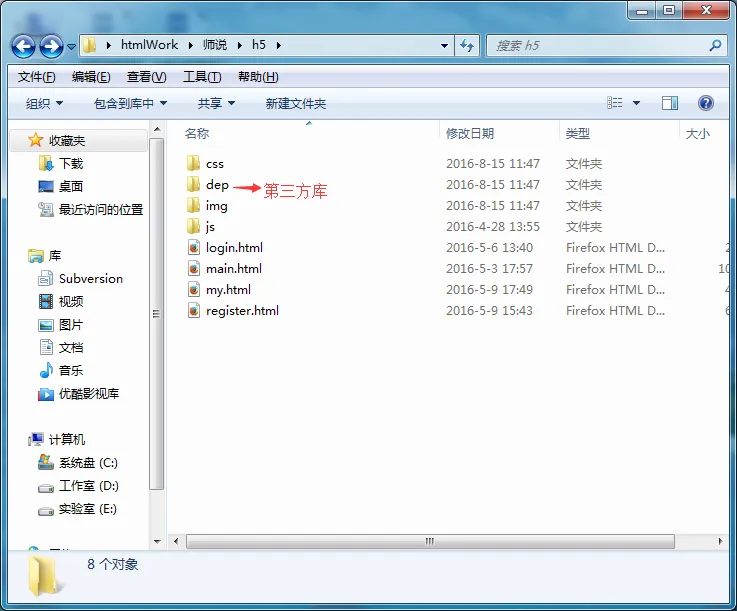Screen dimensions: 737x611
Task: Select h5 in the address path
Action: pyautogui.click(x=259, y=45)
